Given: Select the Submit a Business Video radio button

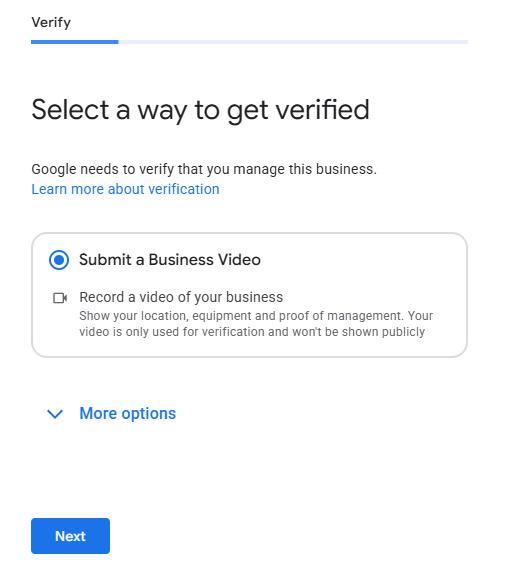Looking at the screenshot, I should (x=59, y=260).
